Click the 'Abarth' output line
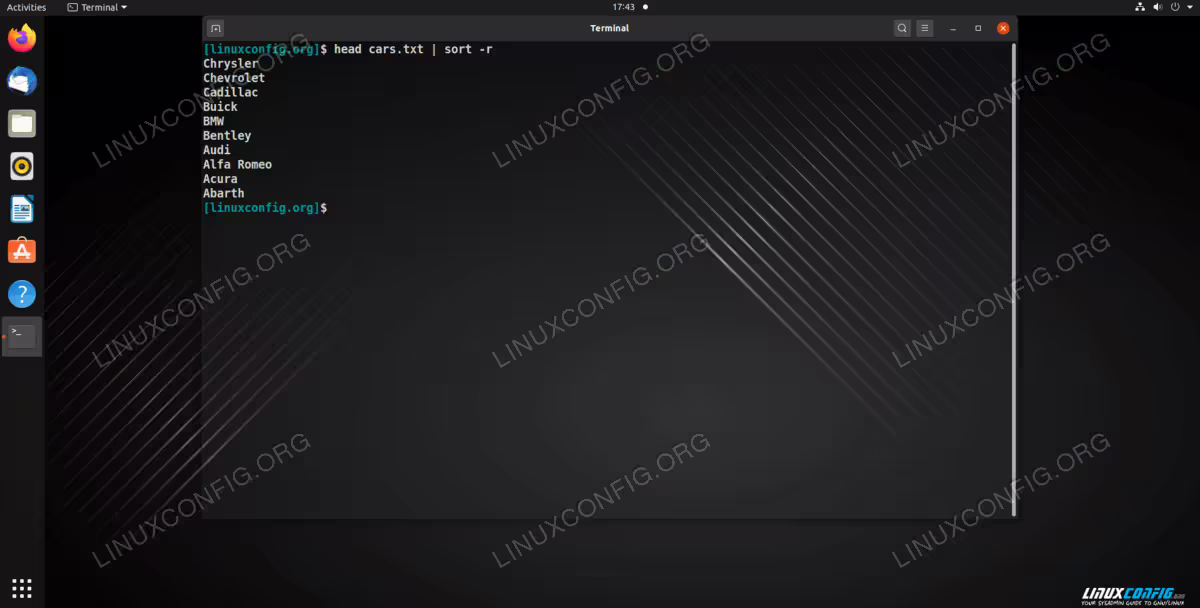 click(x=224, y=193)
